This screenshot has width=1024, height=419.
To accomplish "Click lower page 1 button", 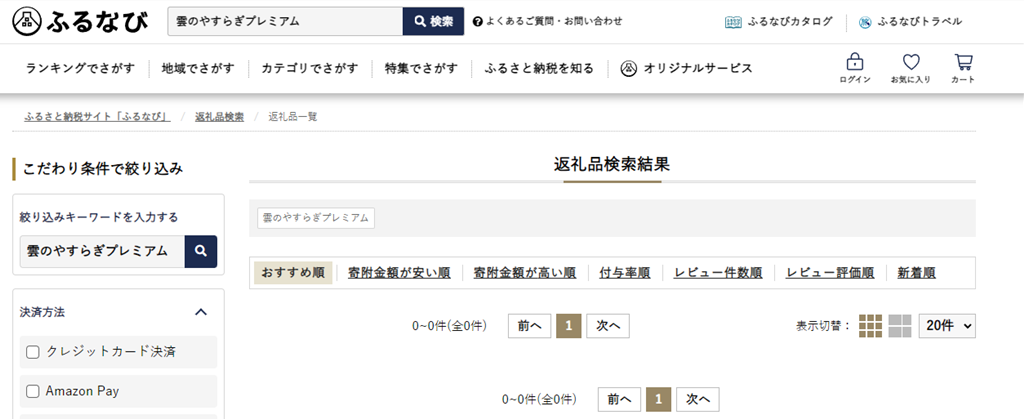I will coord(658,399).
